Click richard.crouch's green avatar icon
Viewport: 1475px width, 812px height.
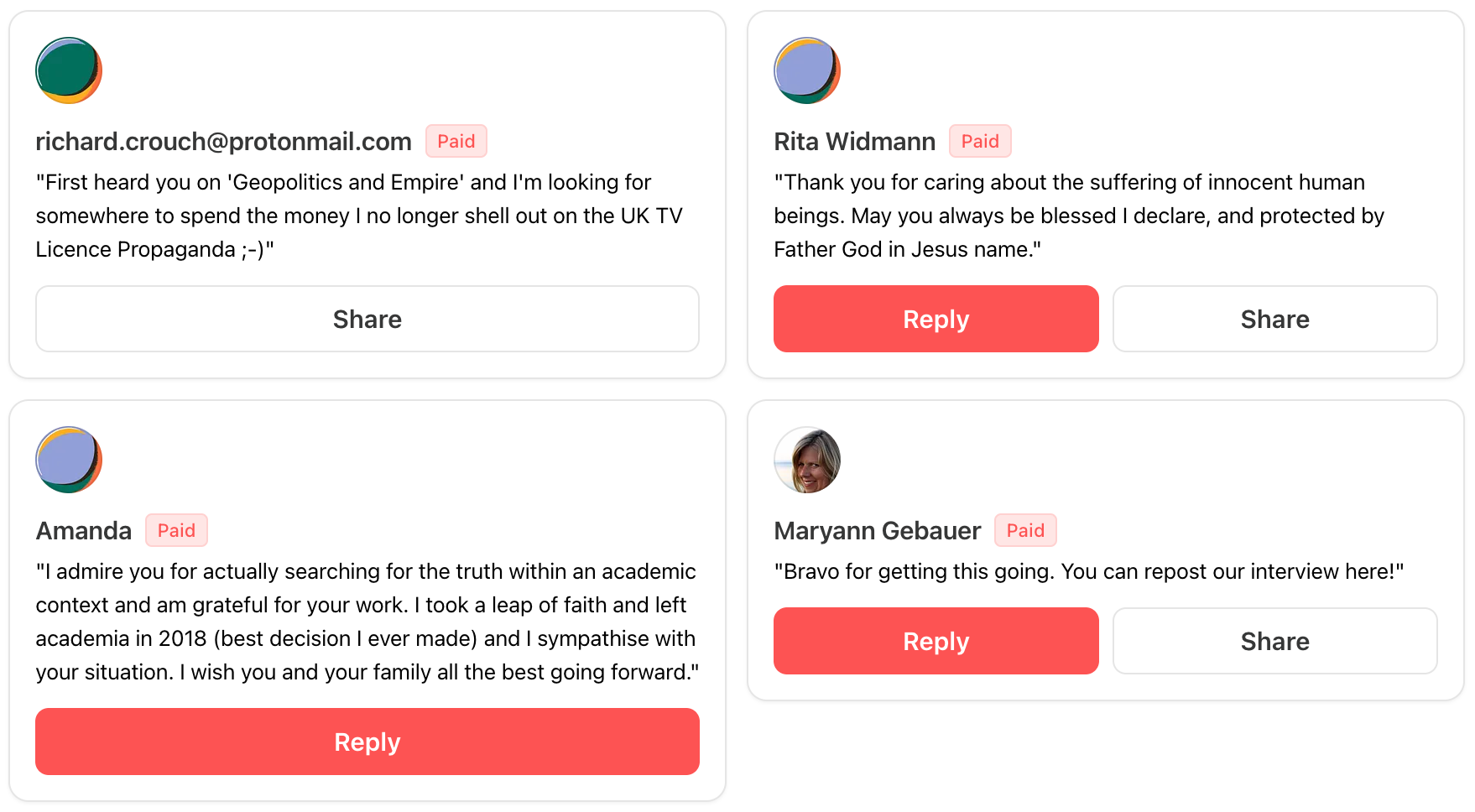click(x=69, y=70)
